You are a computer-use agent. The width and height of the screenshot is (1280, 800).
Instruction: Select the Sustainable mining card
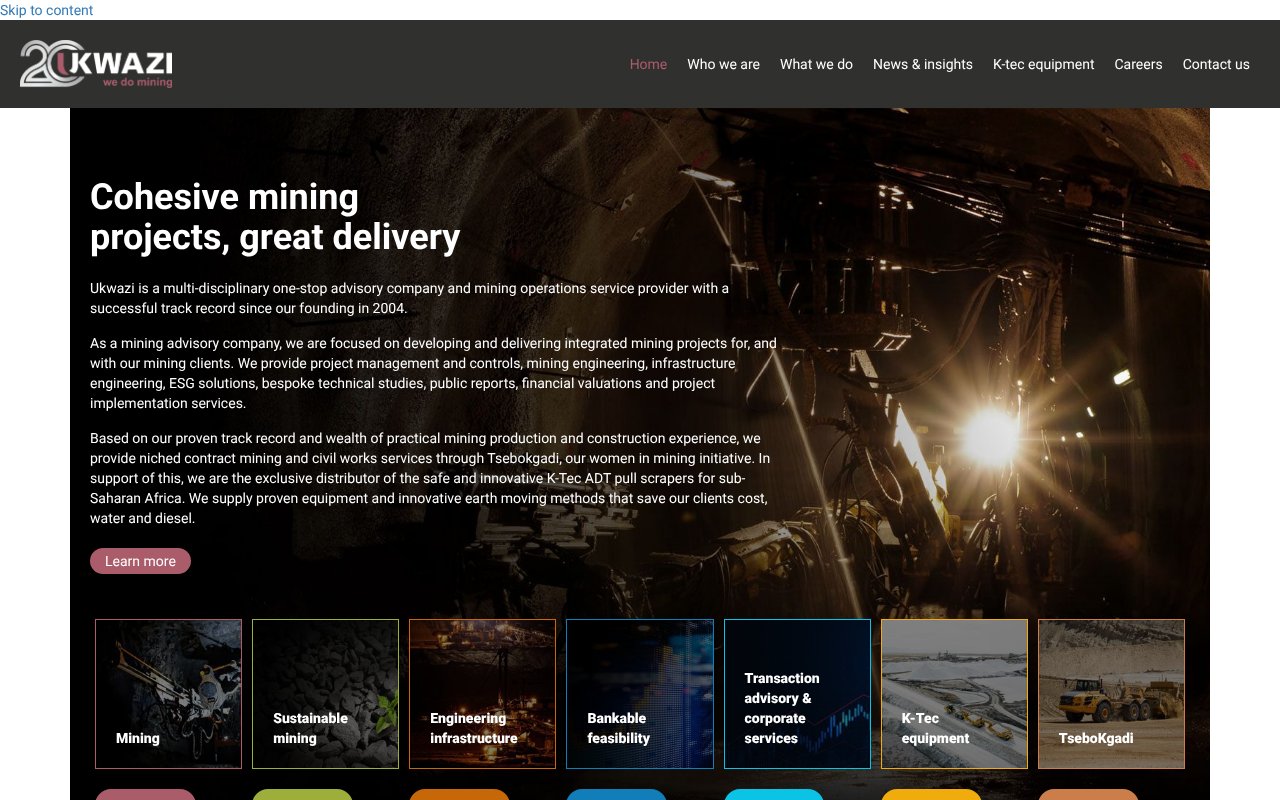pyautogui.click(x=325, y=693)
